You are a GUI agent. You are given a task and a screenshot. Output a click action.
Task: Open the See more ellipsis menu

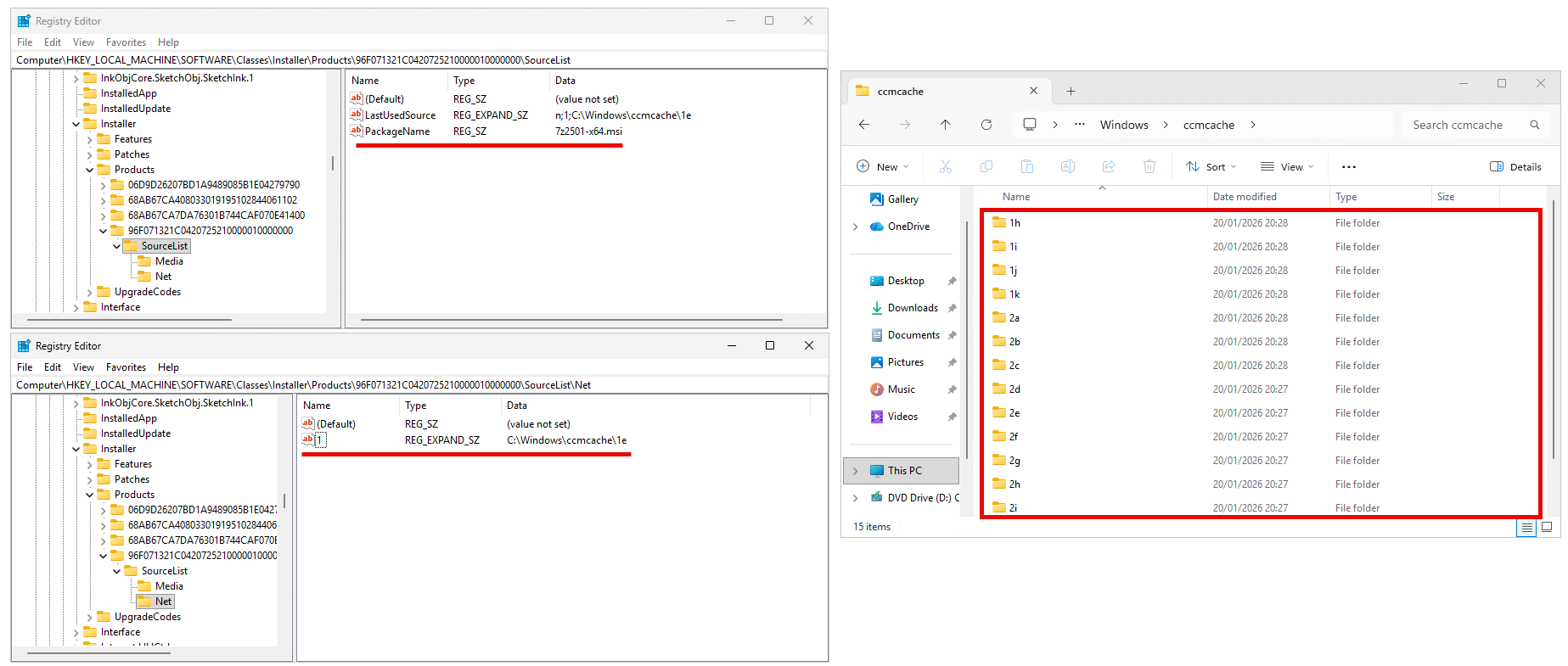click(1348, 167)
